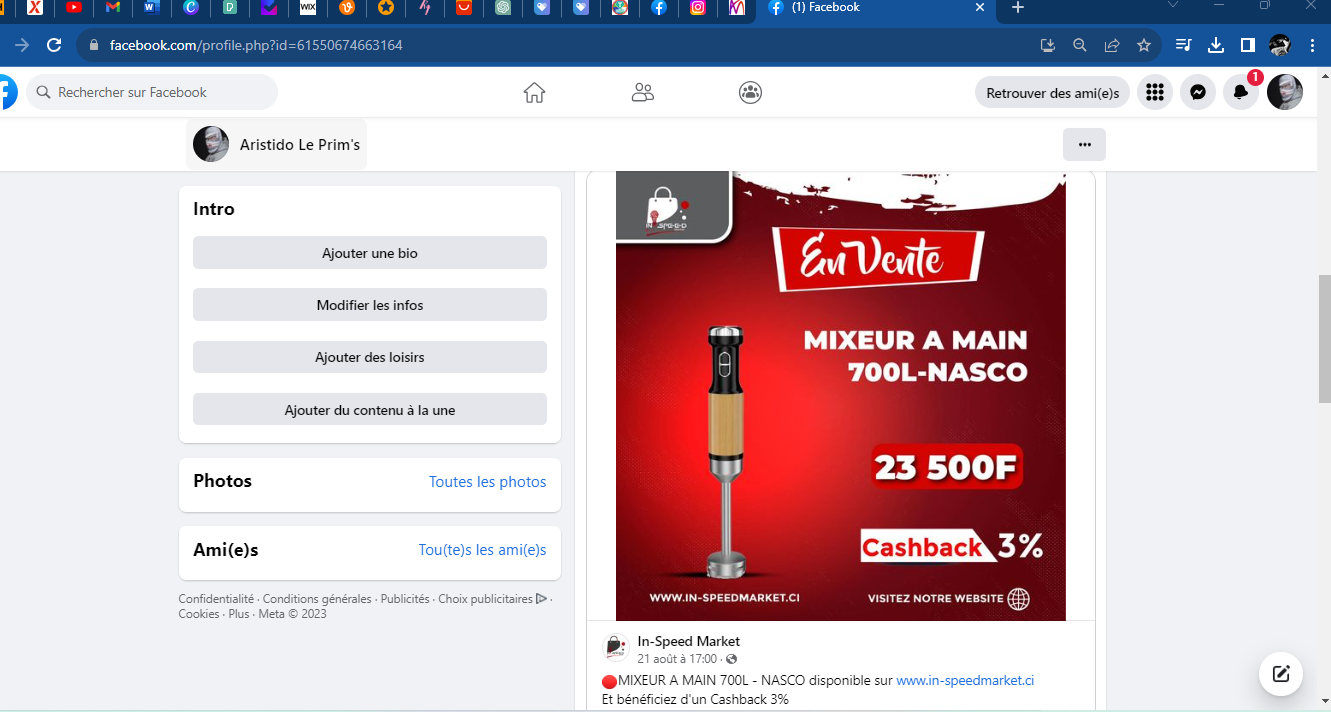Click the Ajouter une bio button
Screen dimensions: 1331x712
pos(369,253)
